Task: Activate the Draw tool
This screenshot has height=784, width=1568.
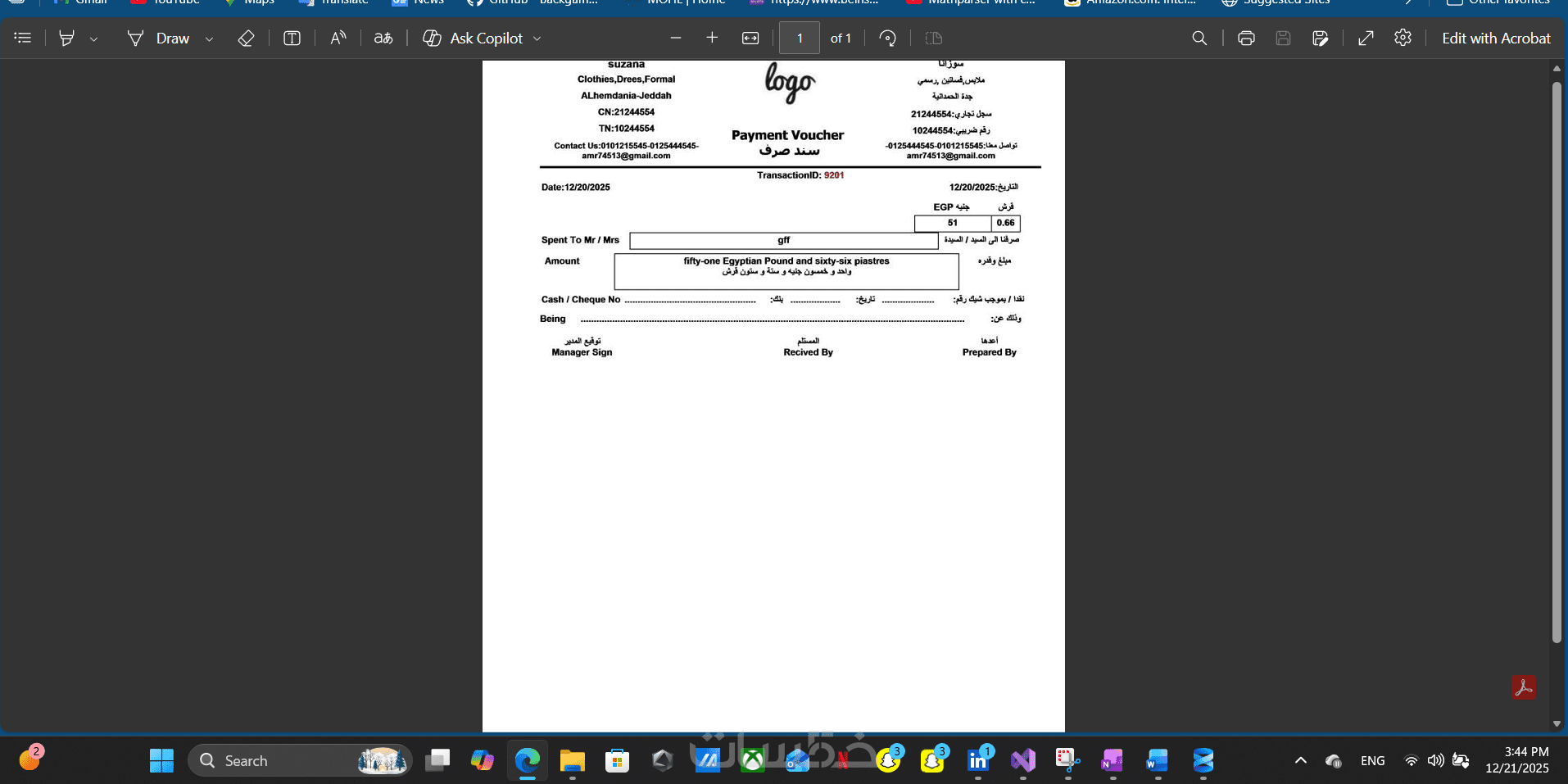Action: [x=158, y=38]
